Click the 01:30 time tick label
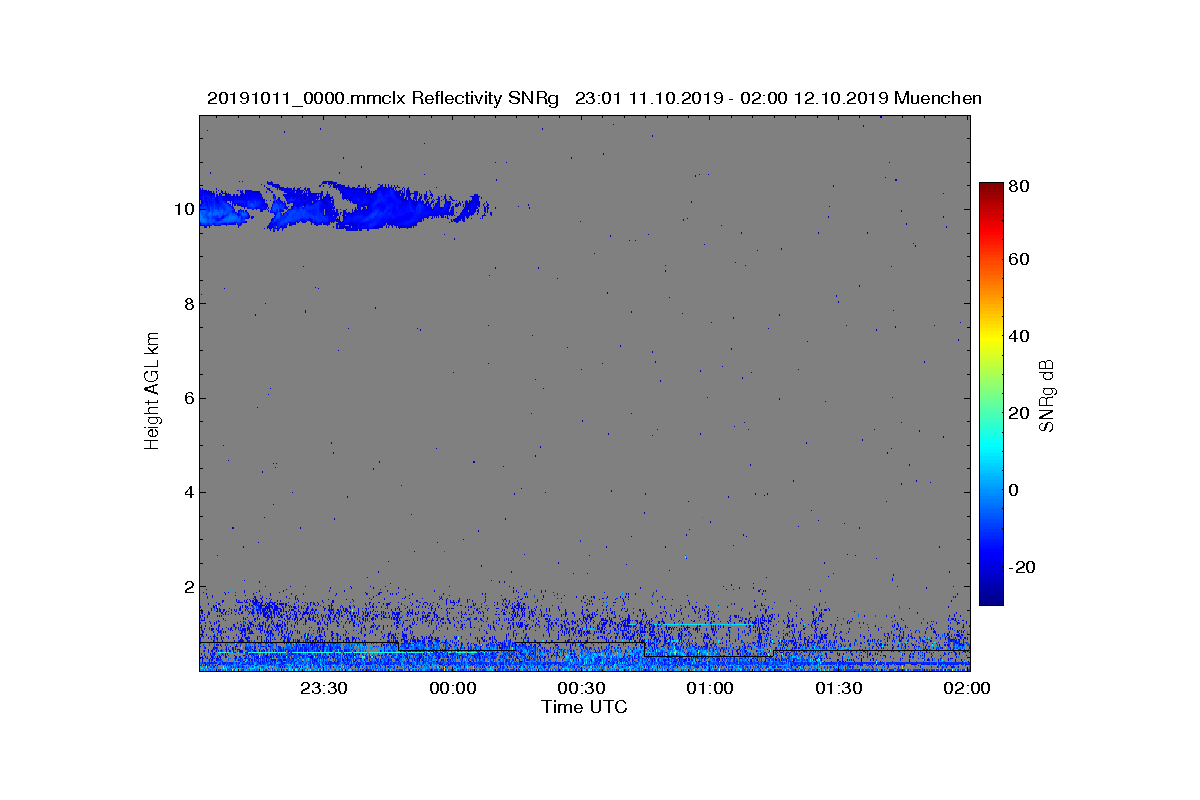Image resolution: width=1200 pixels, height=800 pixels. (838, 688)
